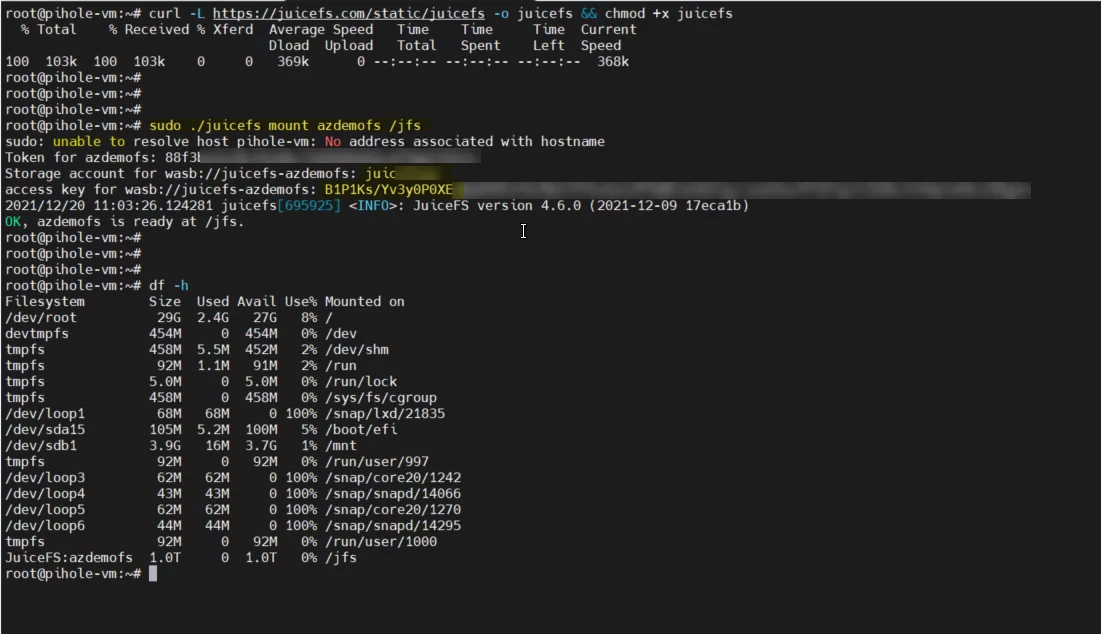The height and width of the screenshot is (634, 1101).
Task: Click the 'sudo: unable to resolve host' warning
Action: pos(305,142)
